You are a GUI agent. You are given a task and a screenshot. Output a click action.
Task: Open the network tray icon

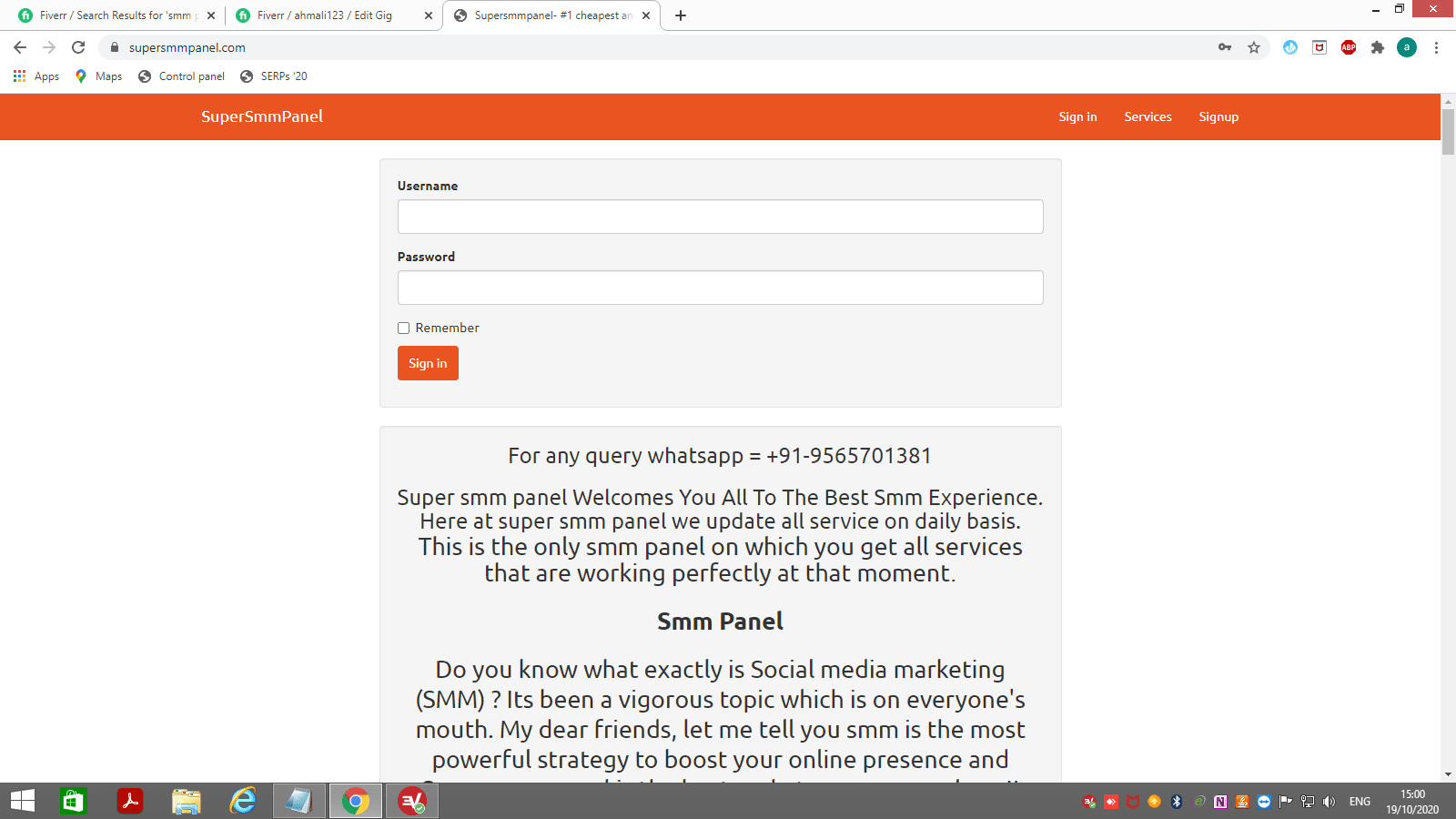1308,802
